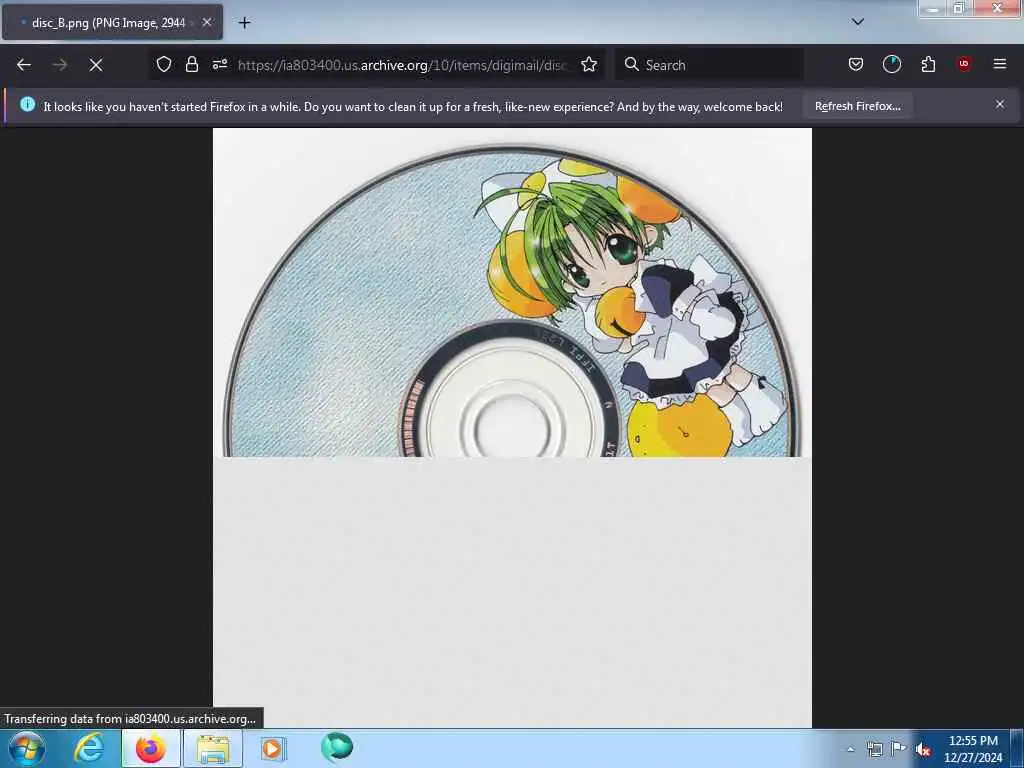Open the clock showing 12:55 PM
This screenshot has width=1024, height=768.
coord(972,748)
